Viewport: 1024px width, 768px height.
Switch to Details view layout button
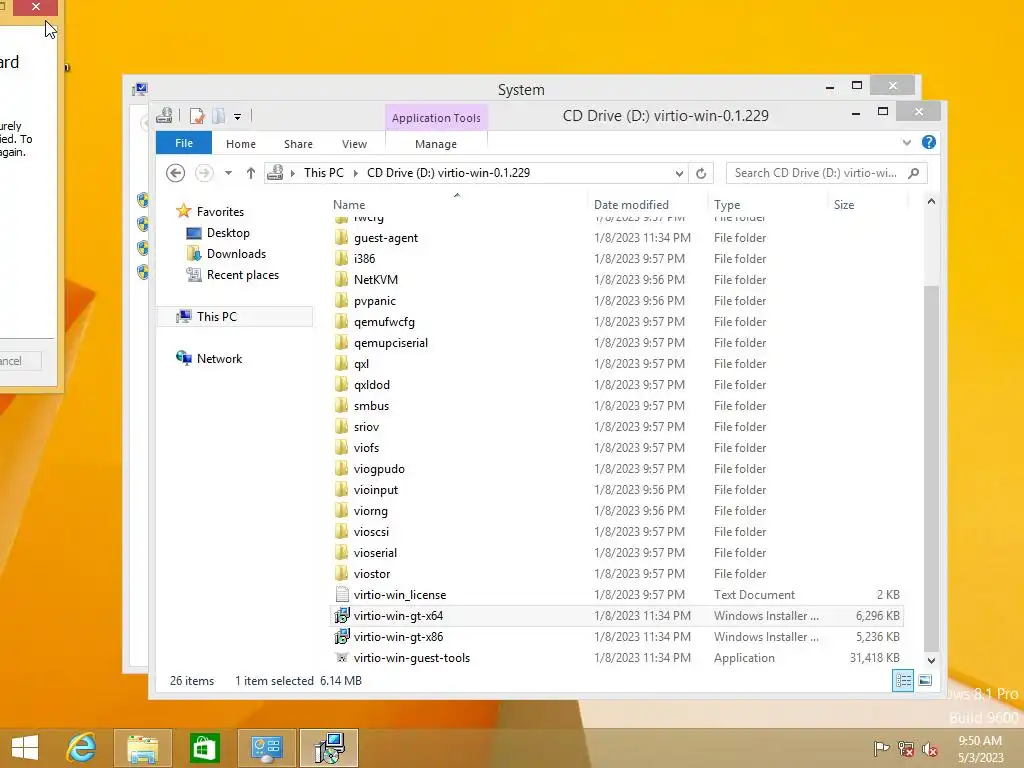tap(903, 680)
